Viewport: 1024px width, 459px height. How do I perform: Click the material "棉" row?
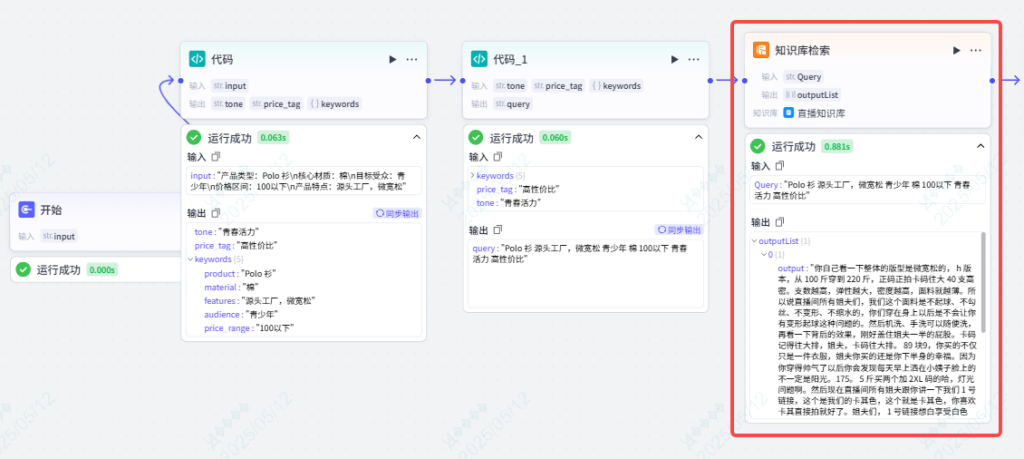pyautogui.click(x=232, y=287)
